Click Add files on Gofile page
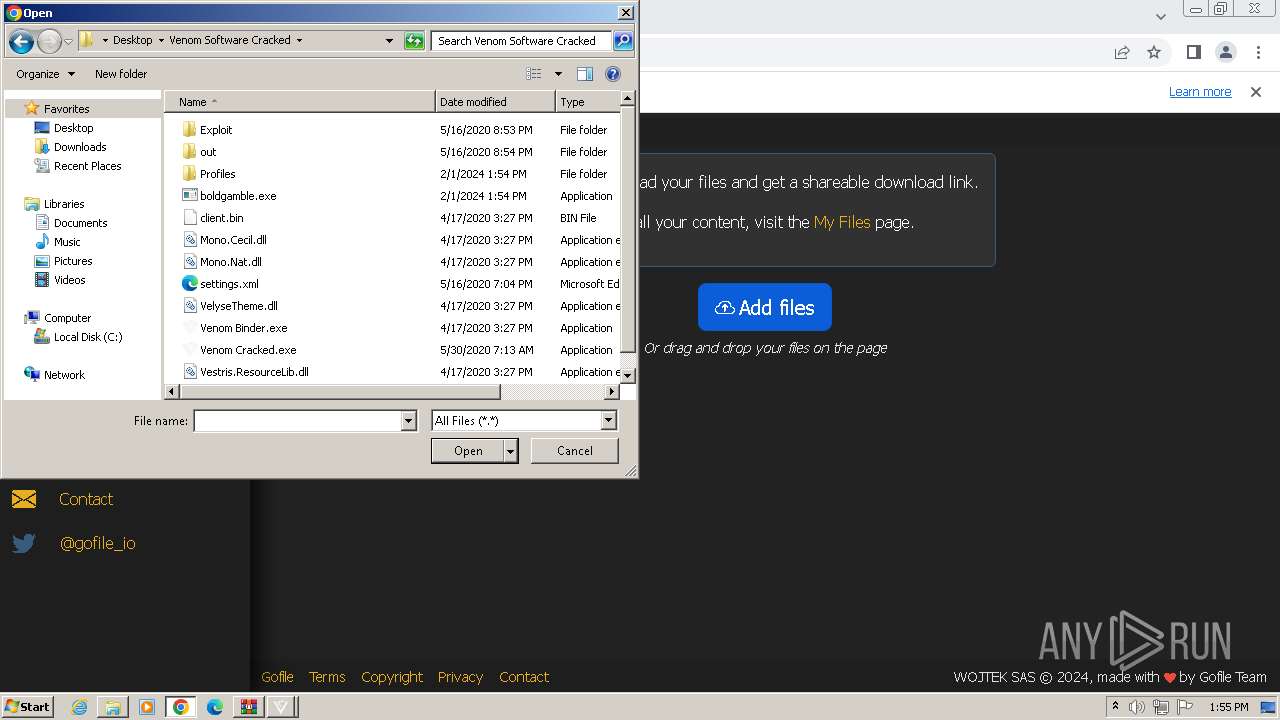This screenshot has width=1280, height=720. tap(765, 307)
